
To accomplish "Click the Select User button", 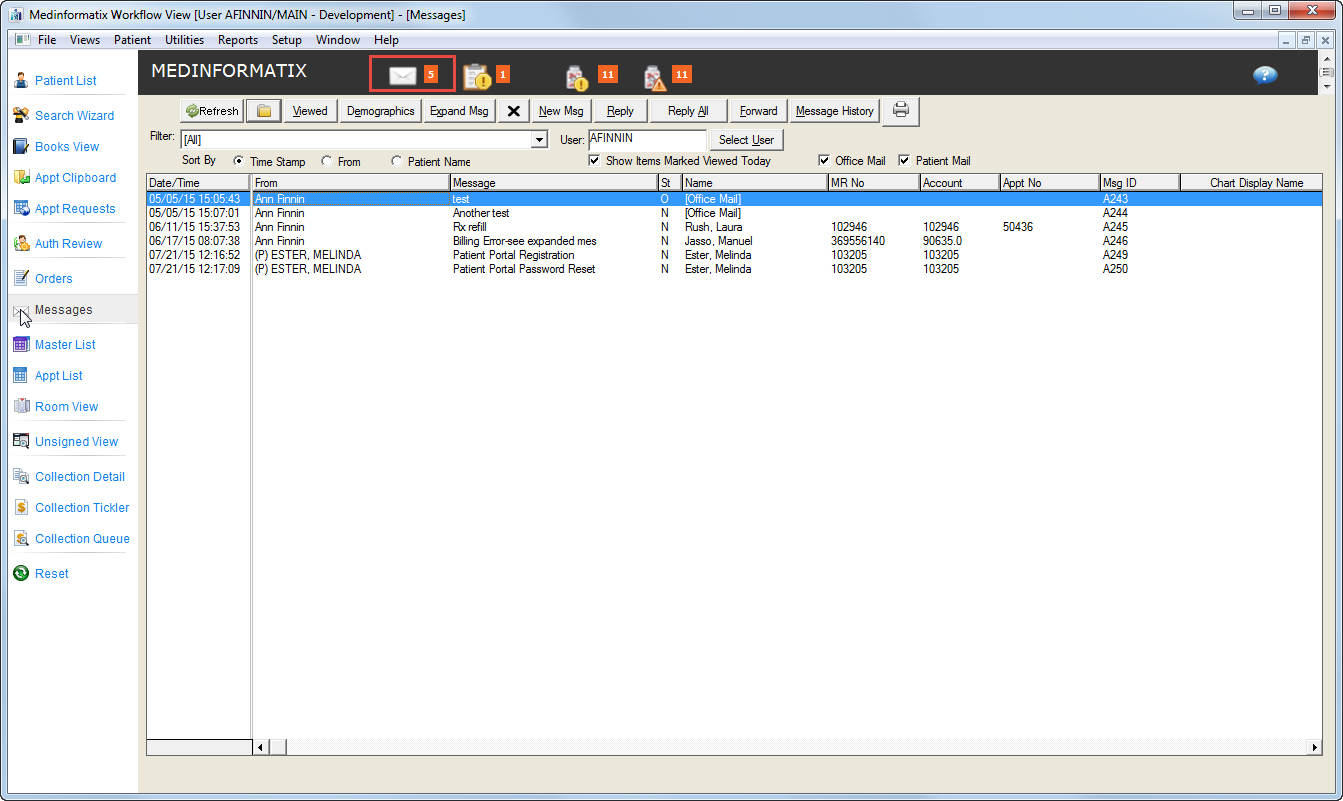I will (x=747, y=140).
